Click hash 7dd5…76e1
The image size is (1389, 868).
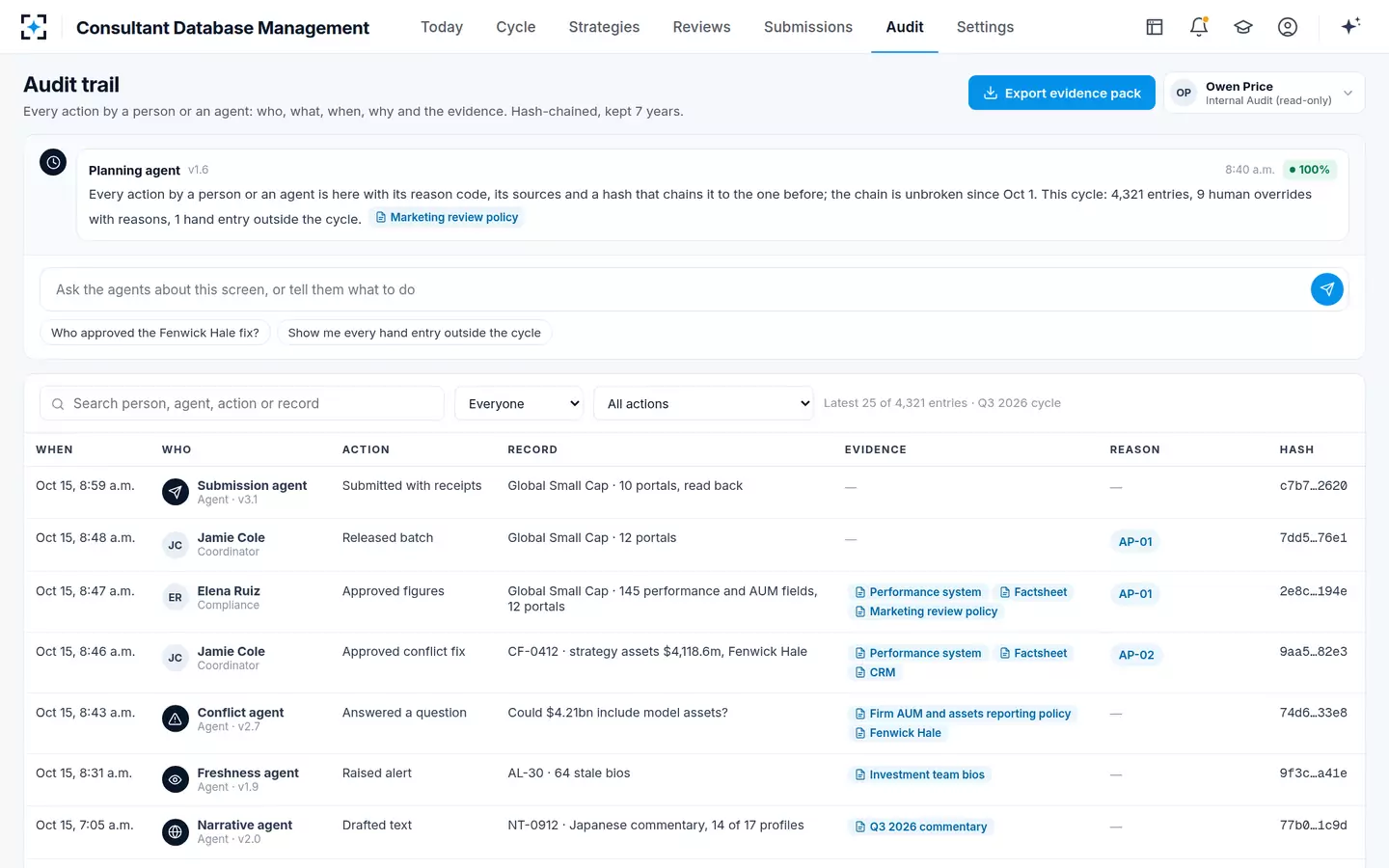point(1313,538)
